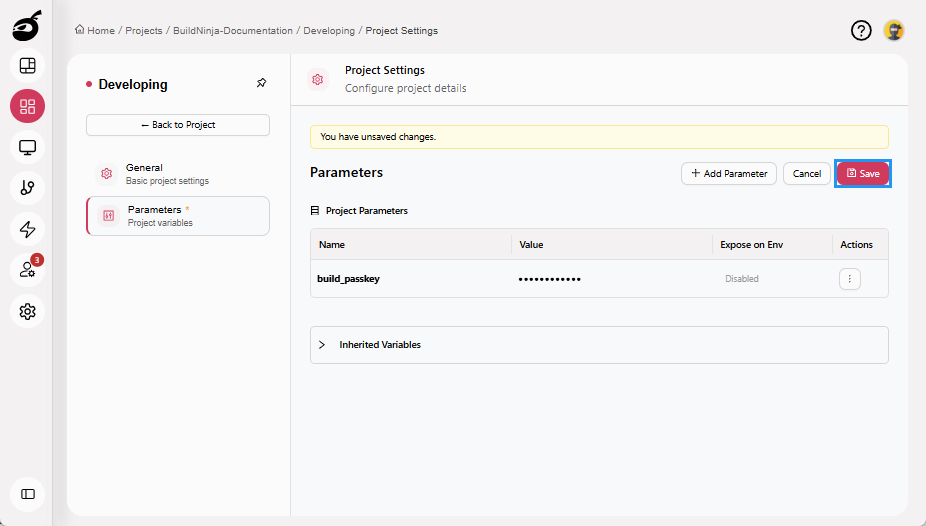Toggle sidebar panel collapse icon

coord(28,494)
